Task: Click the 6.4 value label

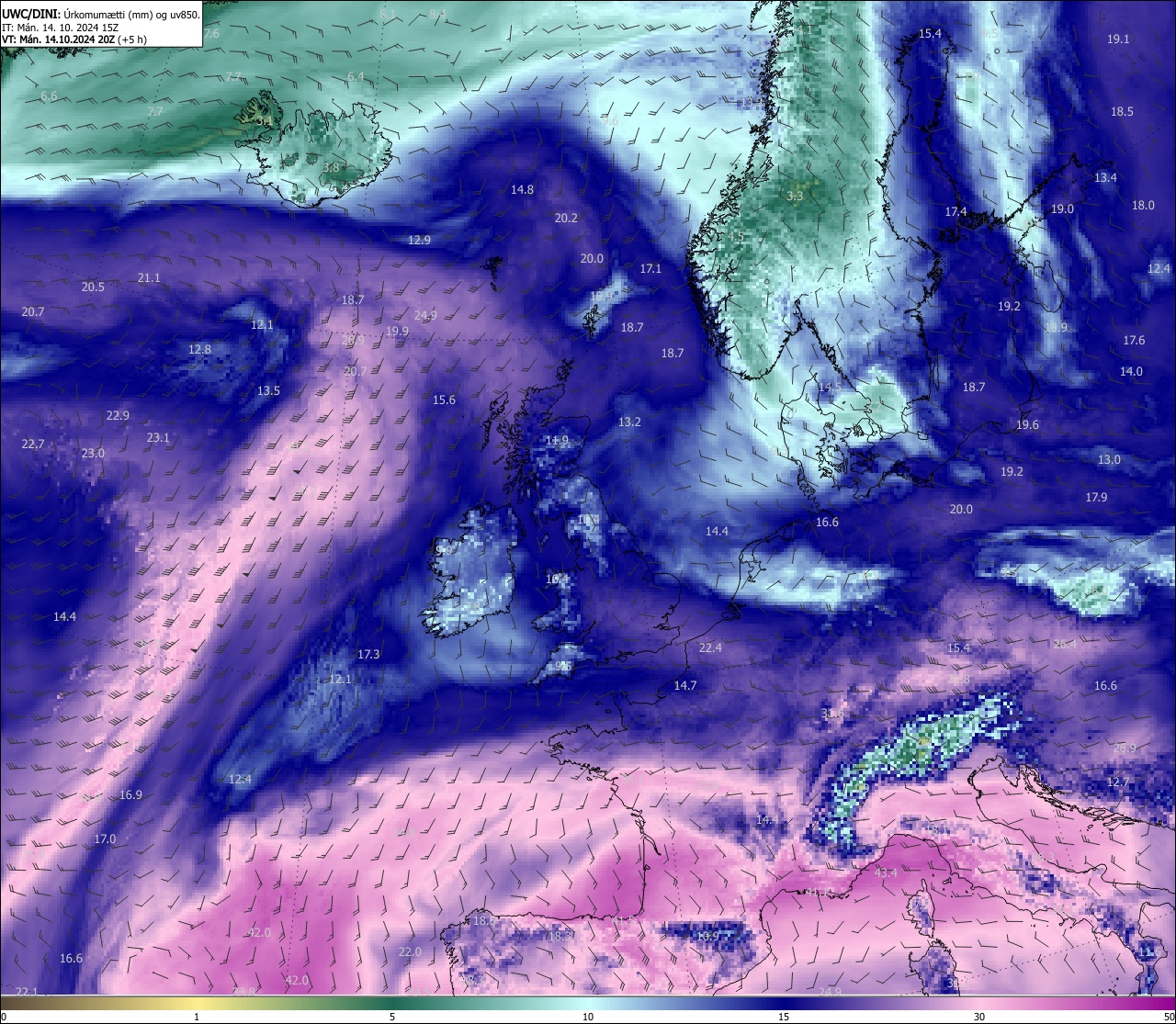Action: pyautogui.click(x=356, y=76)
